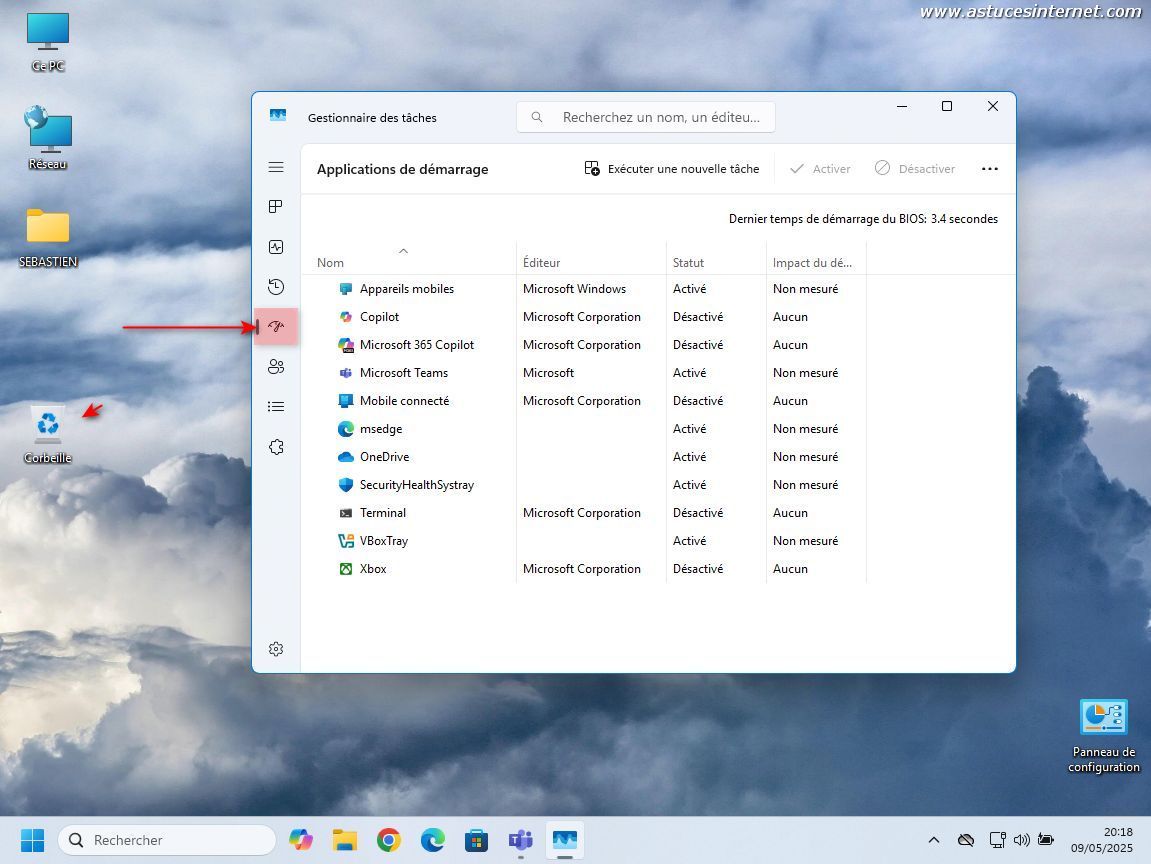Open the App history icon in sidebar
Image resolution: width=1151 pixels, height=864 pixels.
pos(276,287)
